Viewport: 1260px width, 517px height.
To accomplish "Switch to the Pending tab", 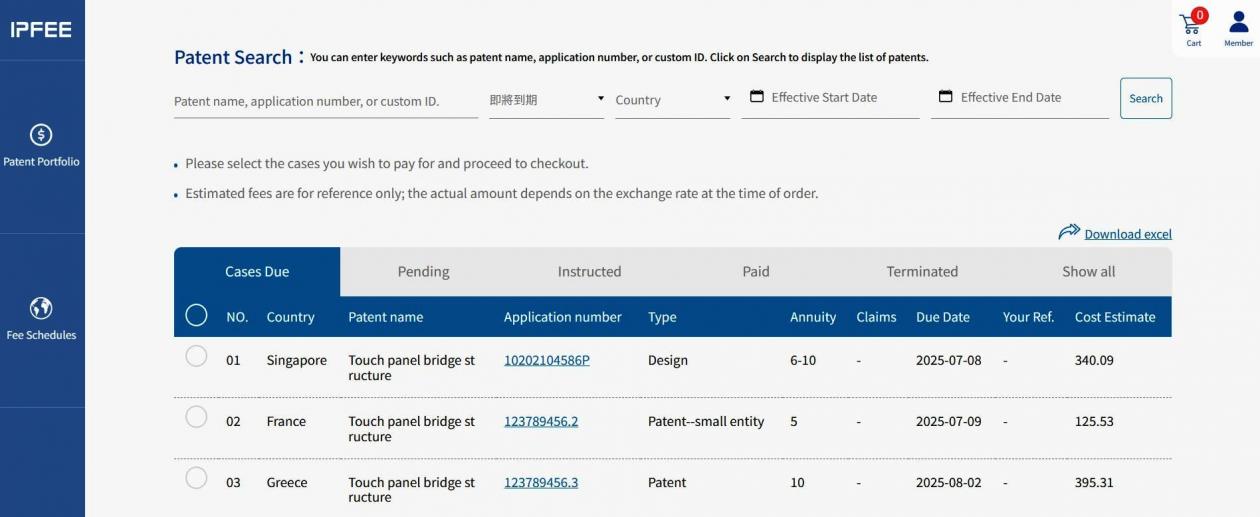I will pyautogui.click(x=423, y=272).
